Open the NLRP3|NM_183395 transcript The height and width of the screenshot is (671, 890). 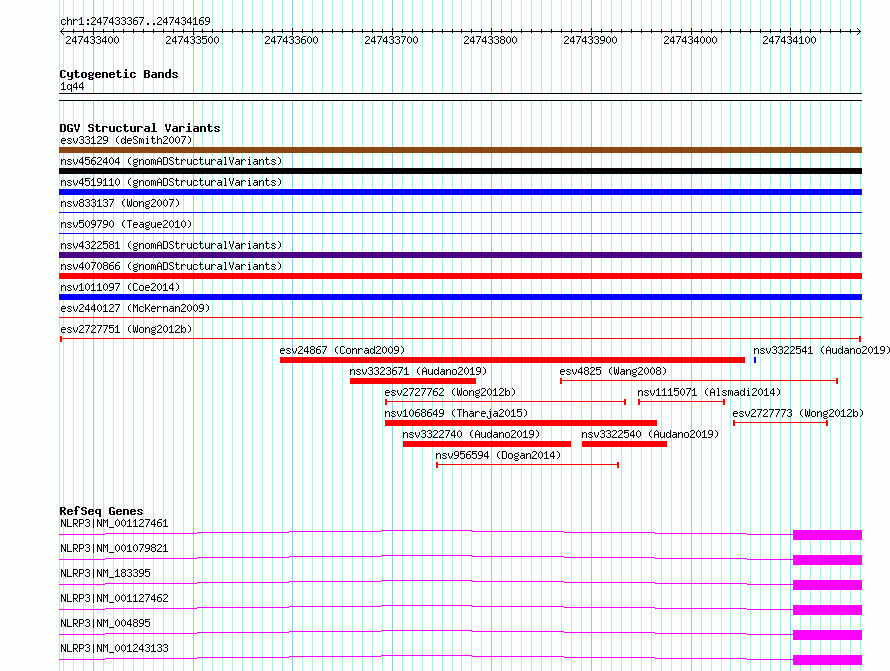coord(105,573)
